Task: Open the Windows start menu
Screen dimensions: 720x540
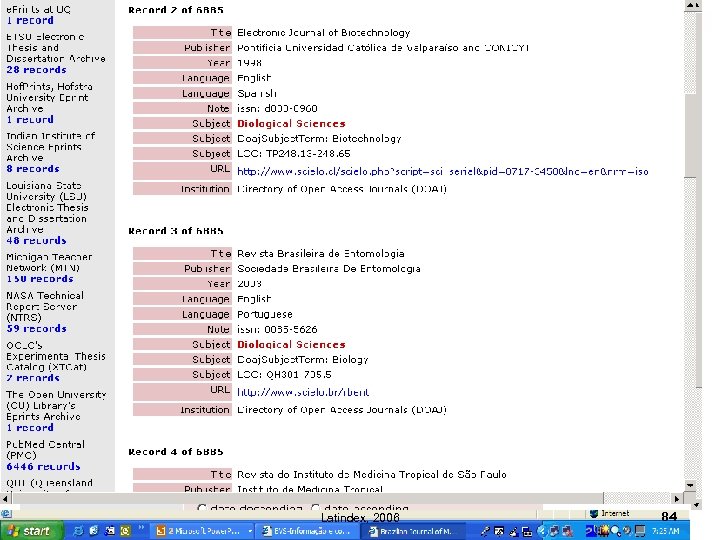Action: click(31, 531)
